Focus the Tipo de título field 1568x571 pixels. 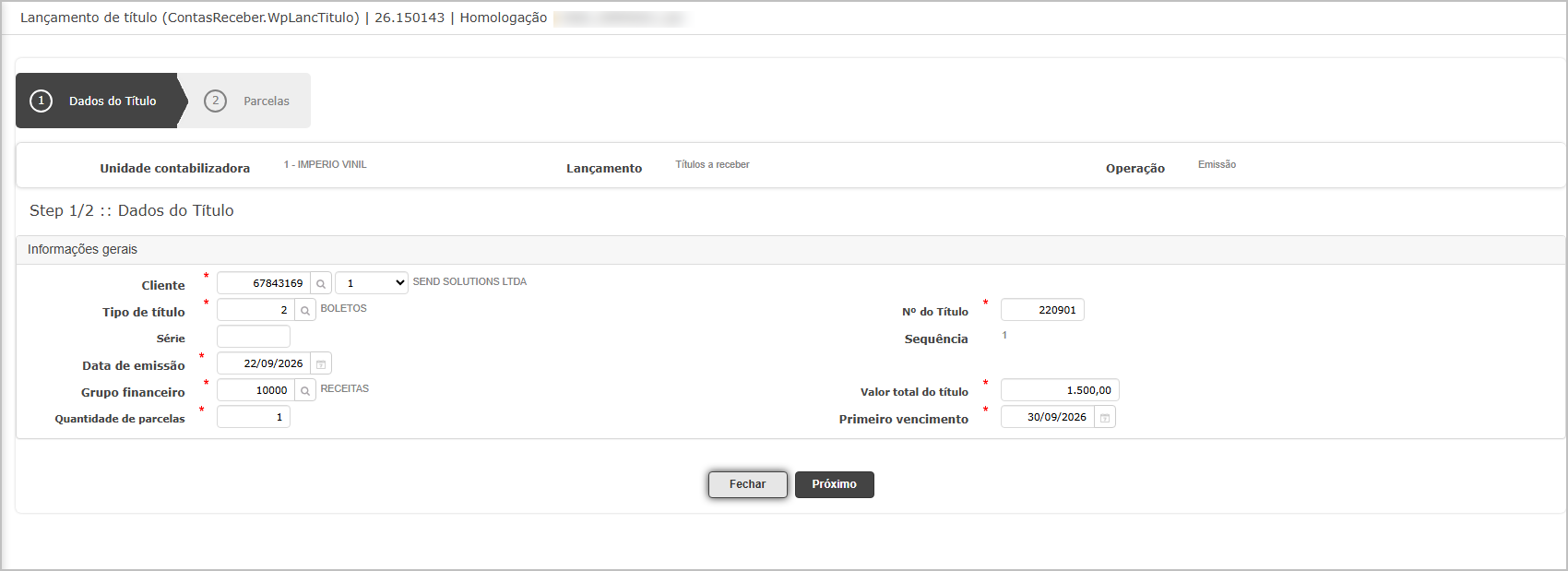pos(256,310)
